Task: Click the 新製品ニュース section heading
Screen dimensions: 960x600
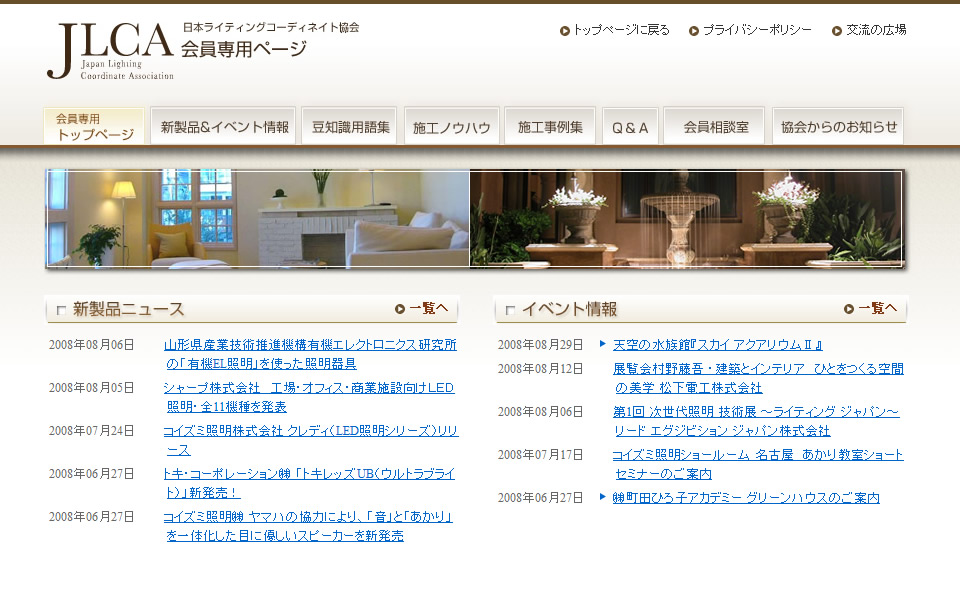Action: click(129, 309)
